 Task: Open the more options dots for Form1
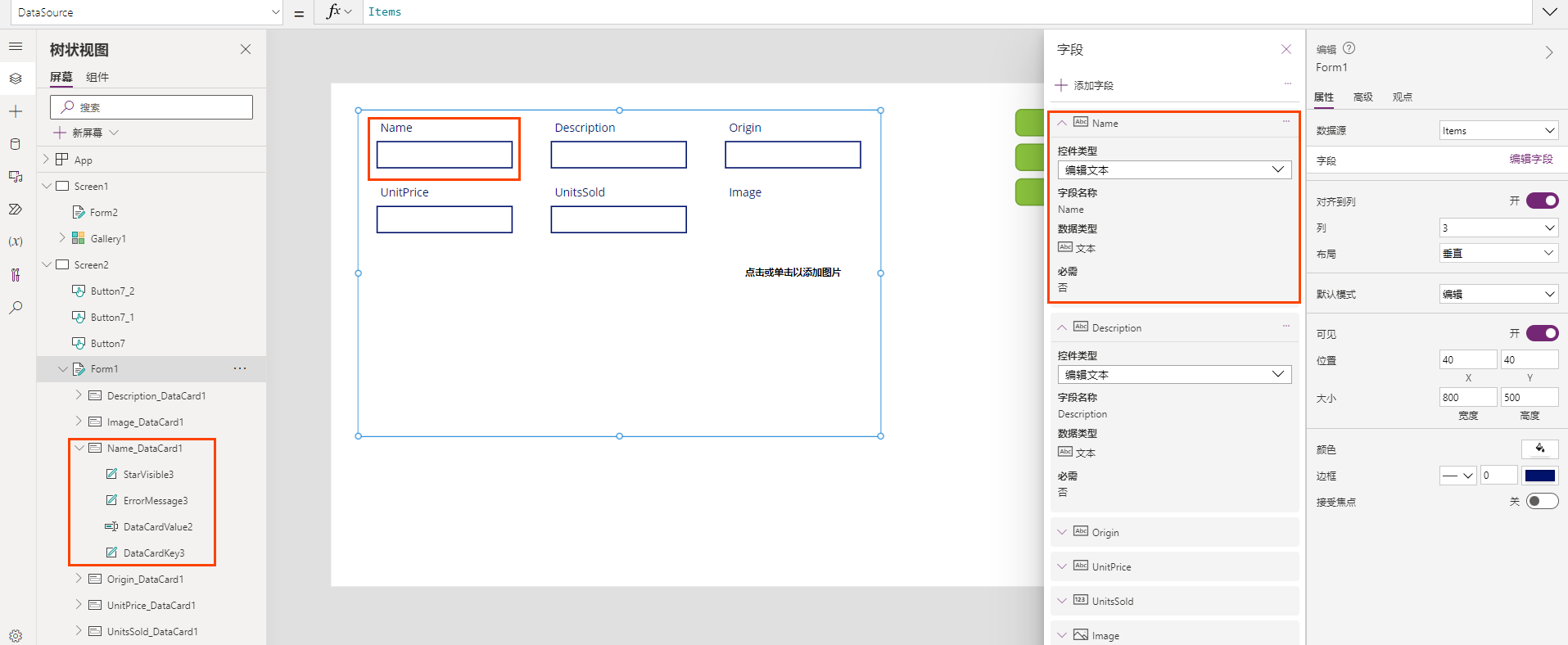240,369
